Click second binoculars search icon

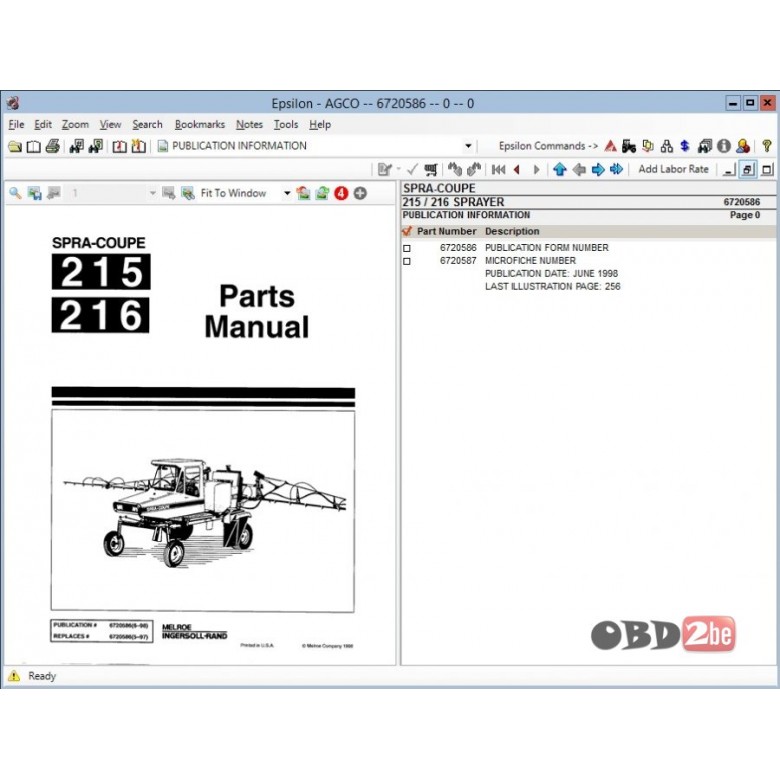[x=96, y=146]
